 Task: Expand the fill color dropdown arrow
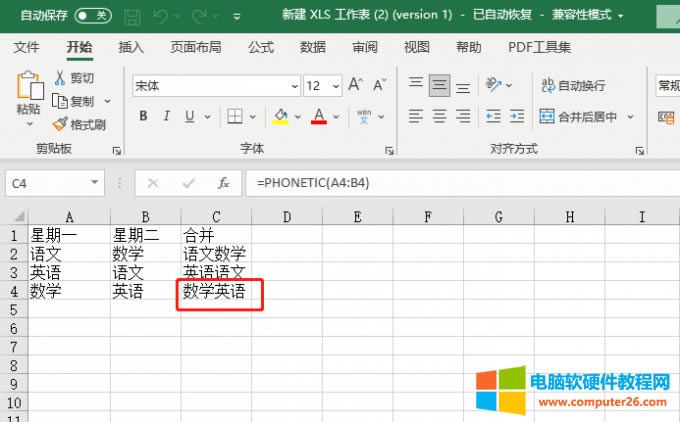298,117
